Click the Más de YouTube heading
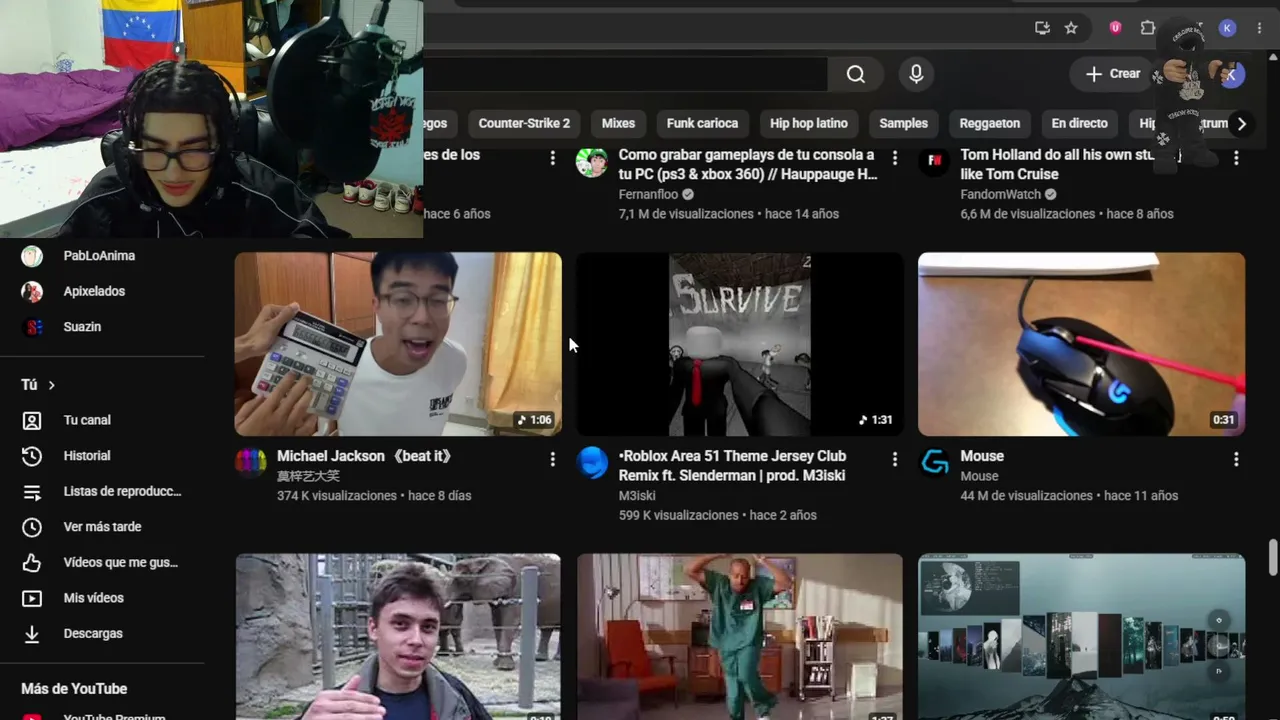Screen dimensions: 1280x720 74,689
